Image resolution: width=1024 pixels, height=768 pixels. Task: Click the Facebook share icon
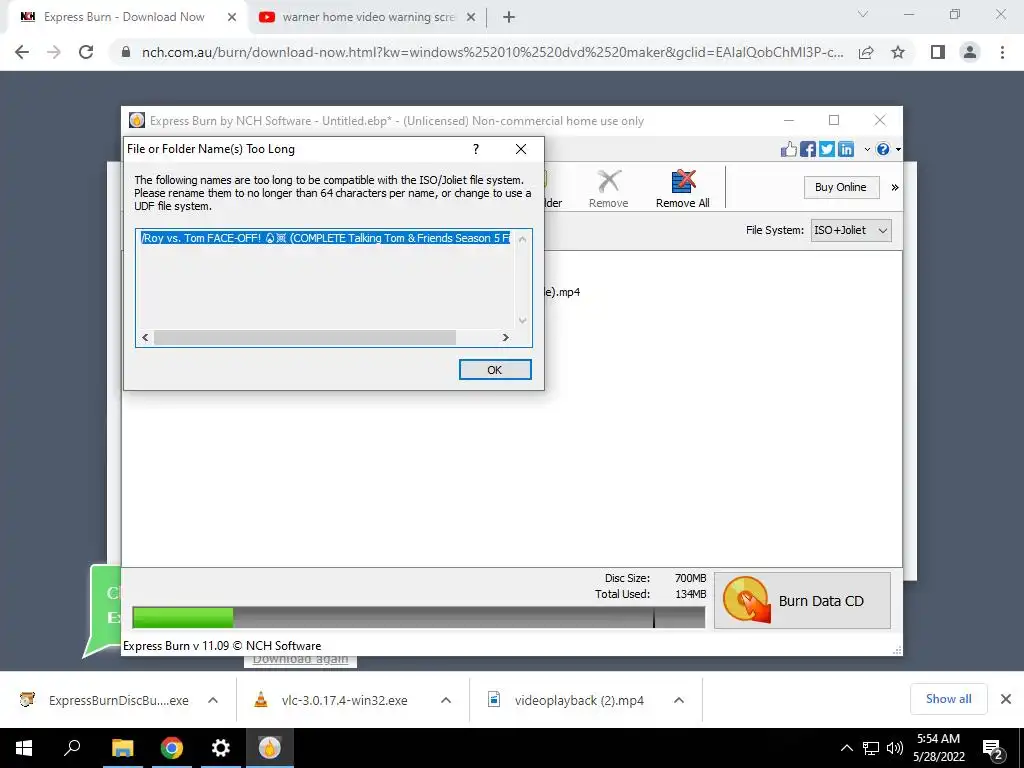[808, 150]
